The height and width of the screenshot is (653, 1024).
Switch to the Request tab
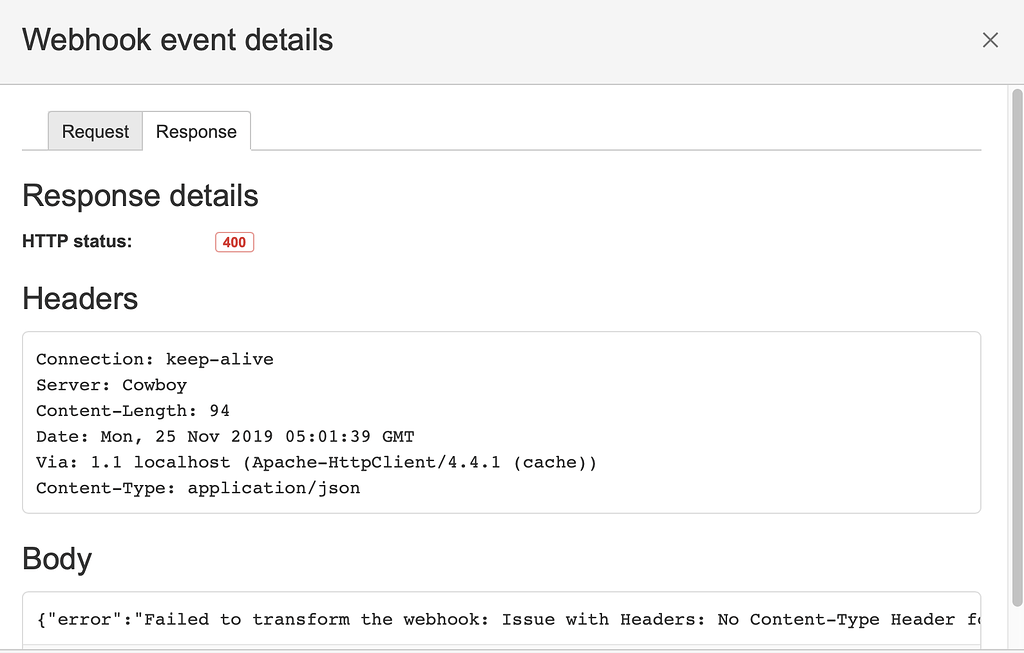coord(95,132)
